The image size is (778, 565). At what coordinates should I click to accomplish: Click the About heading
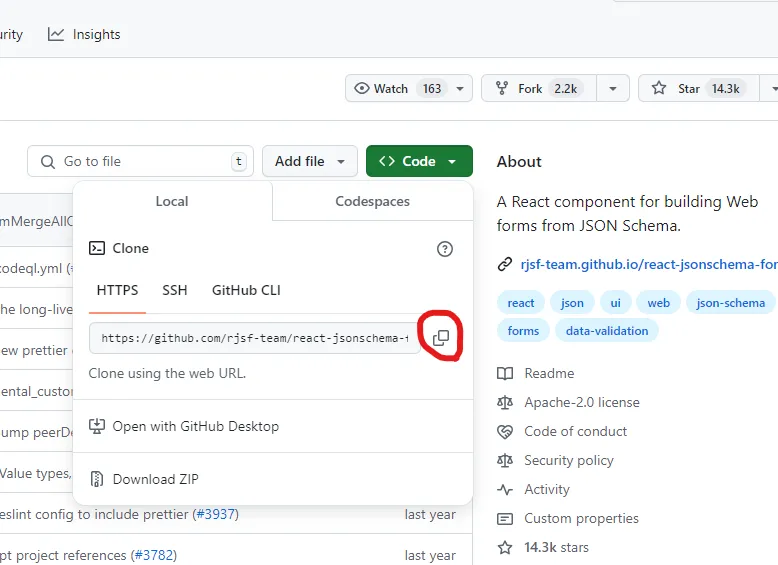pos(519,162)
